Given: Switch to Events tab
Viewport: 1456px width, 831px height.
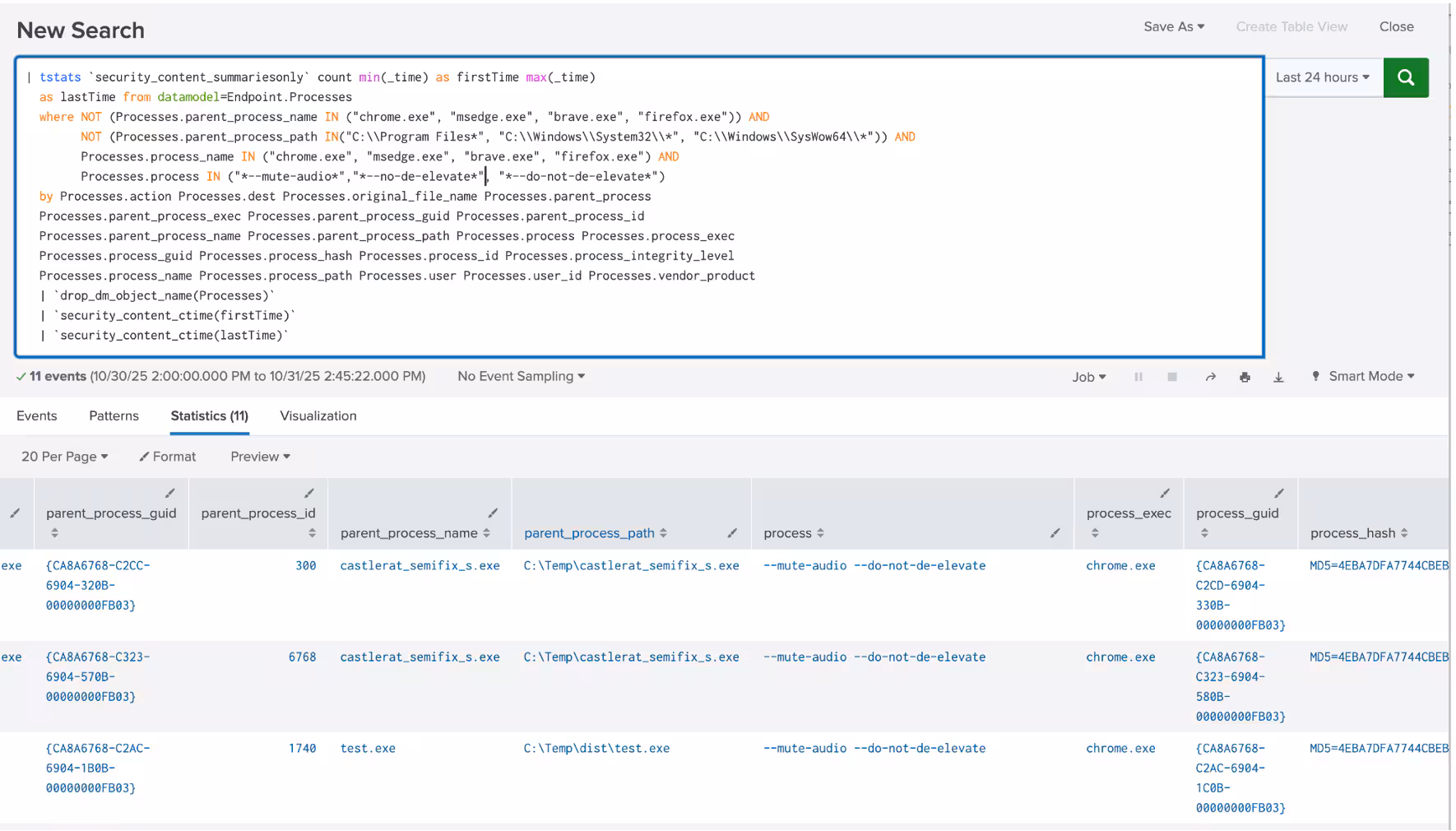Looking at the screenshot, I should (x=37, y=415).
